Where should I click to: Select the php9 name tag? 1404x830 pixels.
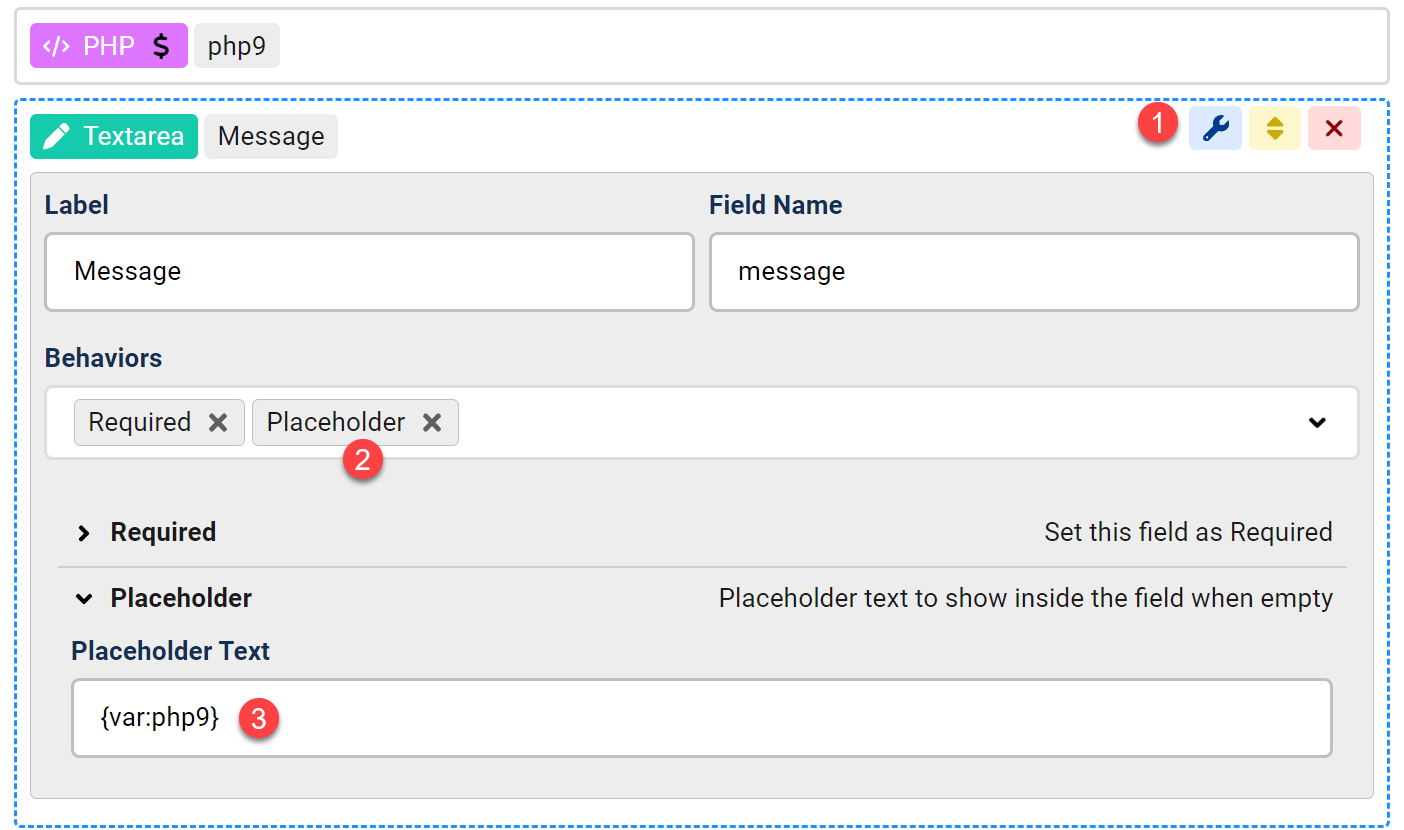237,46
